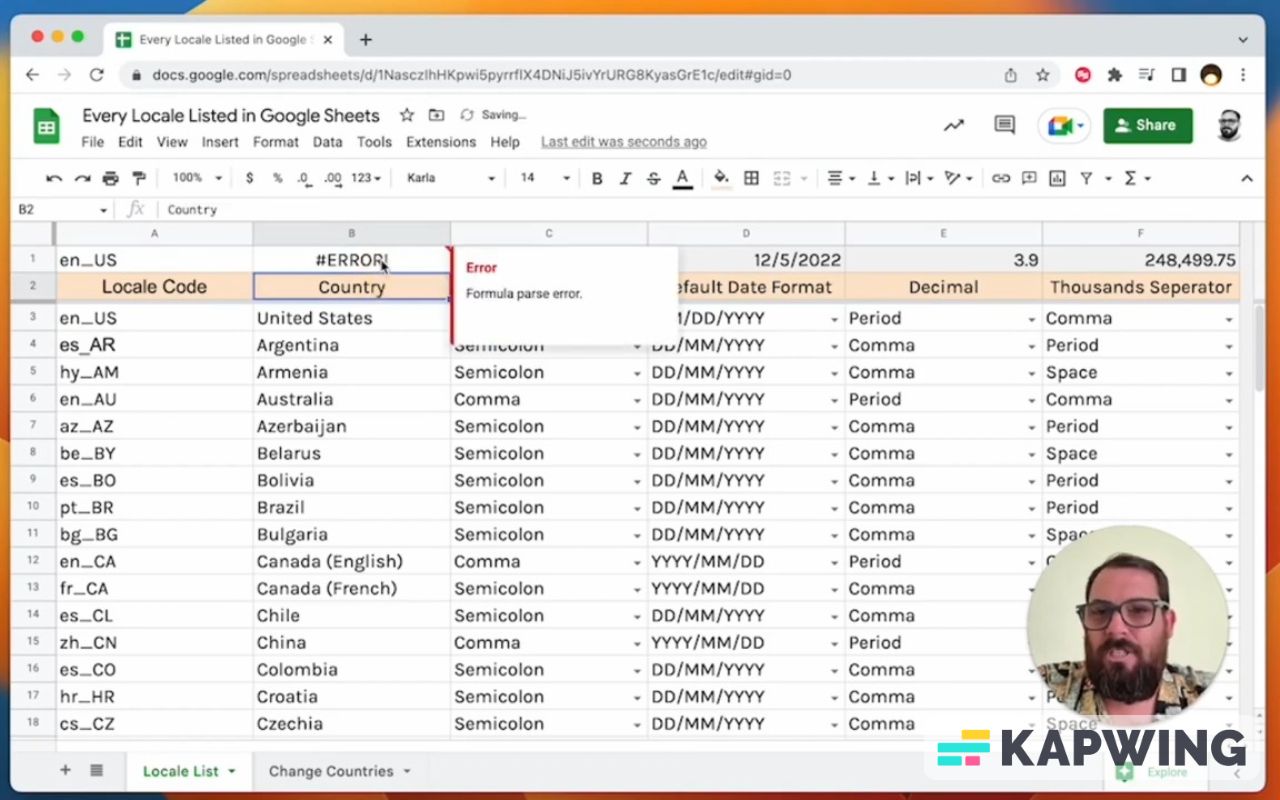Click the Undo arrow in the toolbar
This screenshot has width=1280, height=800.
tap(54, 178)
